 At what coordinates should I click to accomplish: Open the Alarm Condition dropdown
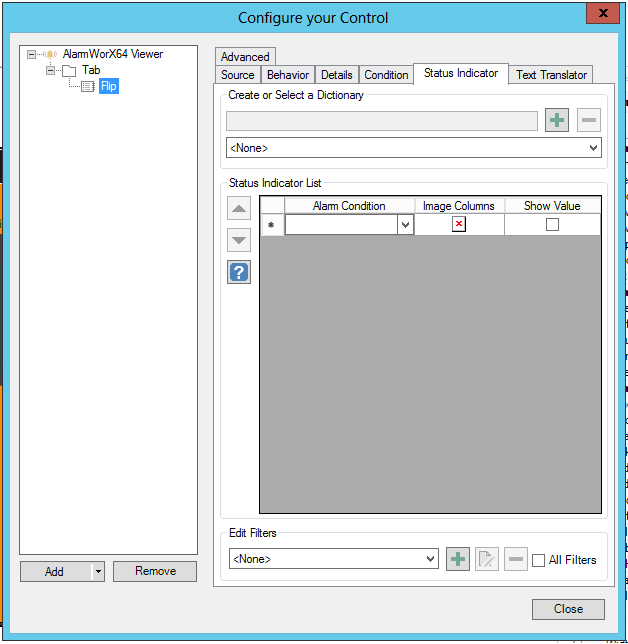405,226
